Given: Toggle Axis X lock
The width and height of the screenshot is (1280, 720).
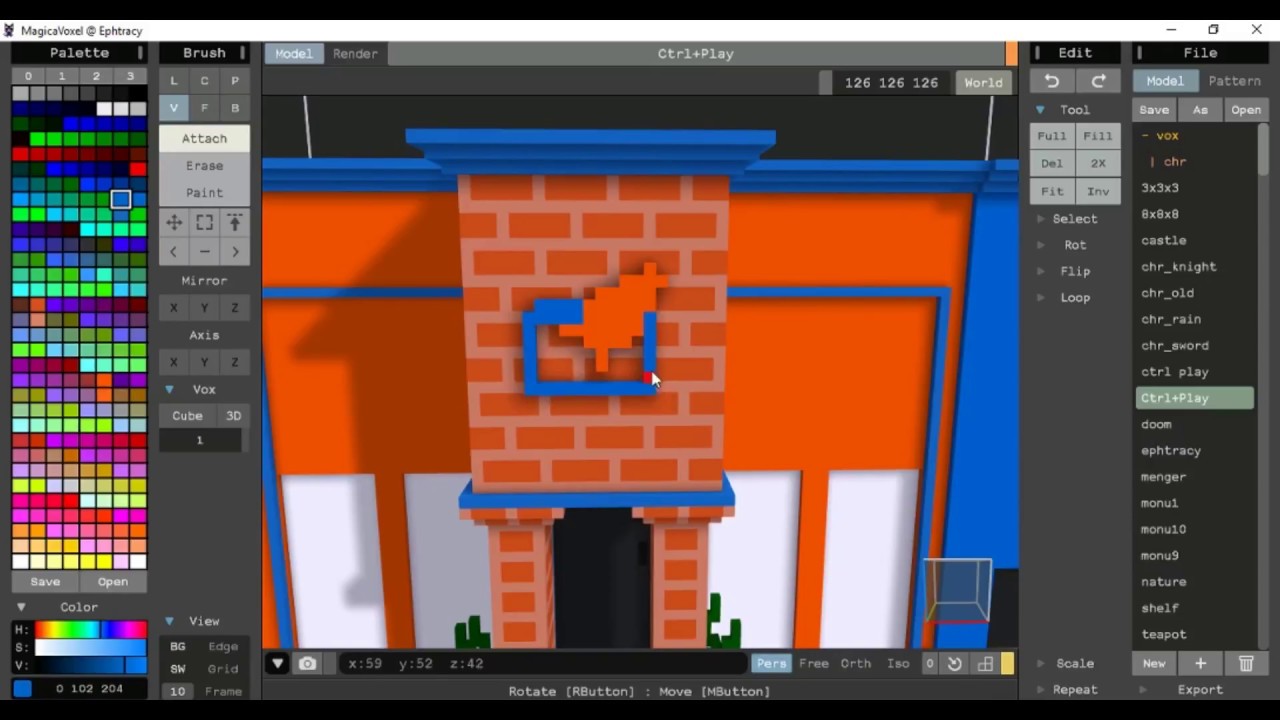Looking at the screenshot, I should 174,362.
